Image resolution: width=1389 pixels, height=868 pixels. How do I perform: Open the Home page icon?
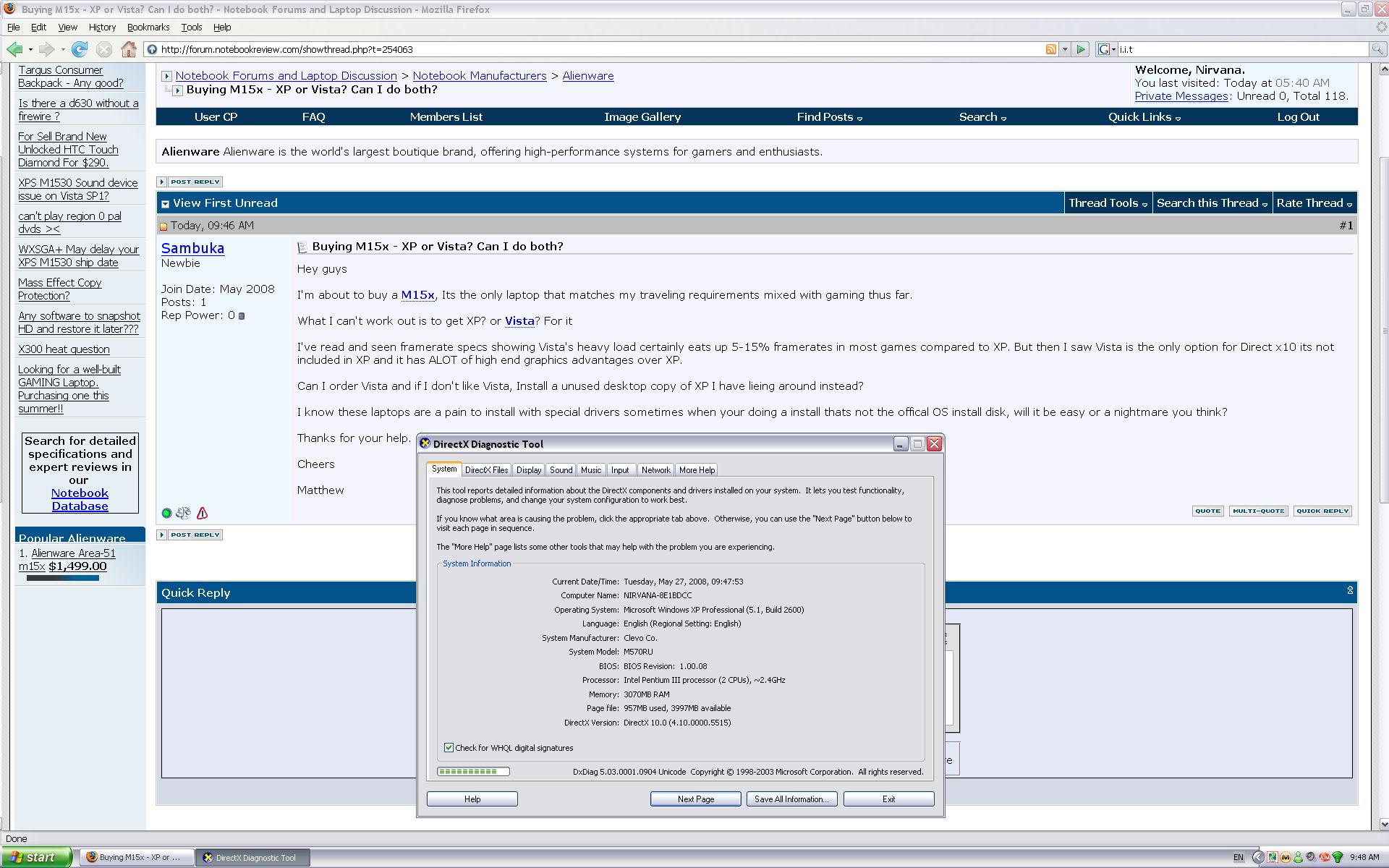(x=129, y=49)
